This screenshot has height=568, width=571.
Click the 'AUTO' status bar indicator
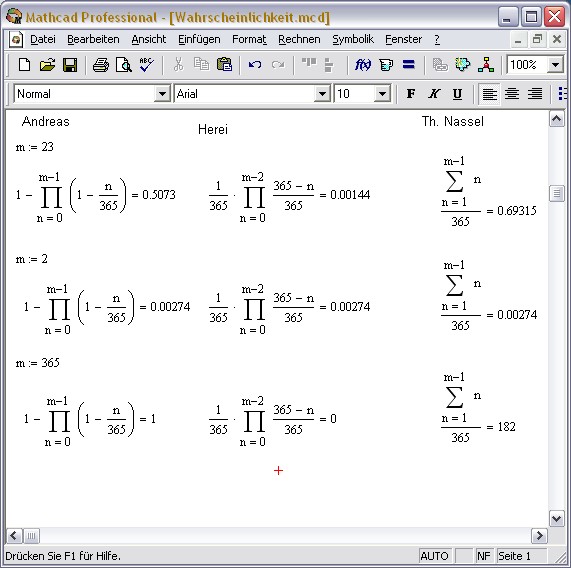pos(434,556)
